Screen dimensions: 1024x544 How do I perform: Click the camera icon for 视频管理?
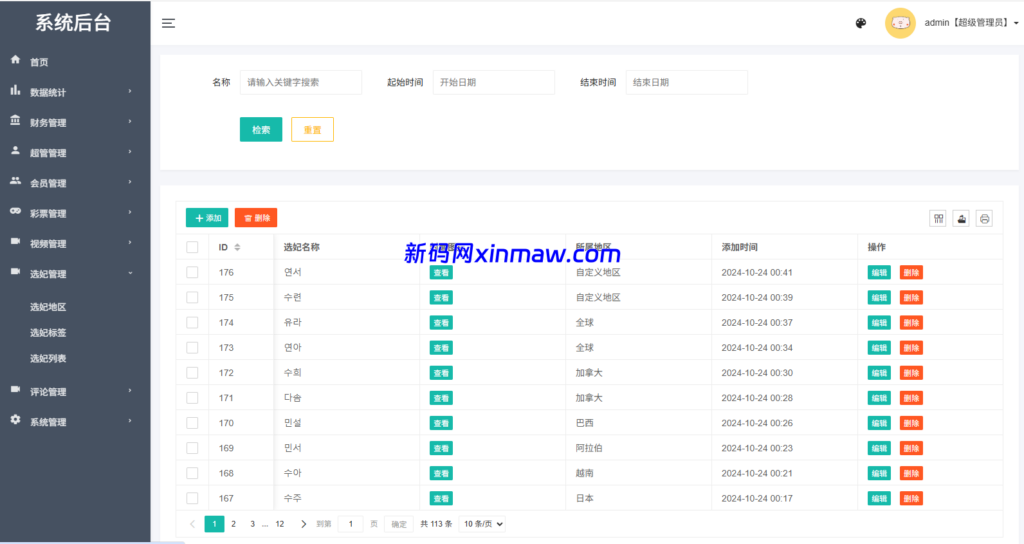(x=15, y=241)
